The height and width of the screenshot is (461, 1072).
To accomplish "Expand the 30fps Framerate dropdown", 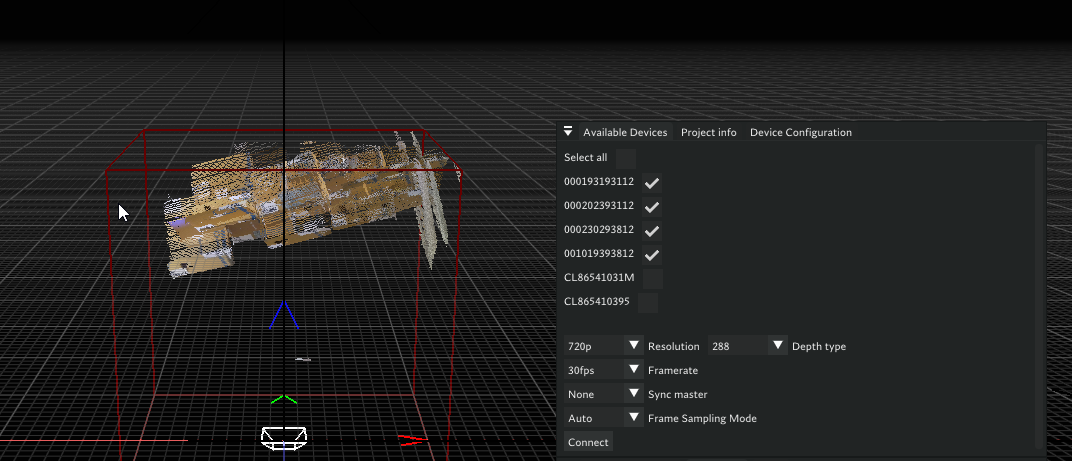I will pyautogui.click(x=632, y=370).
